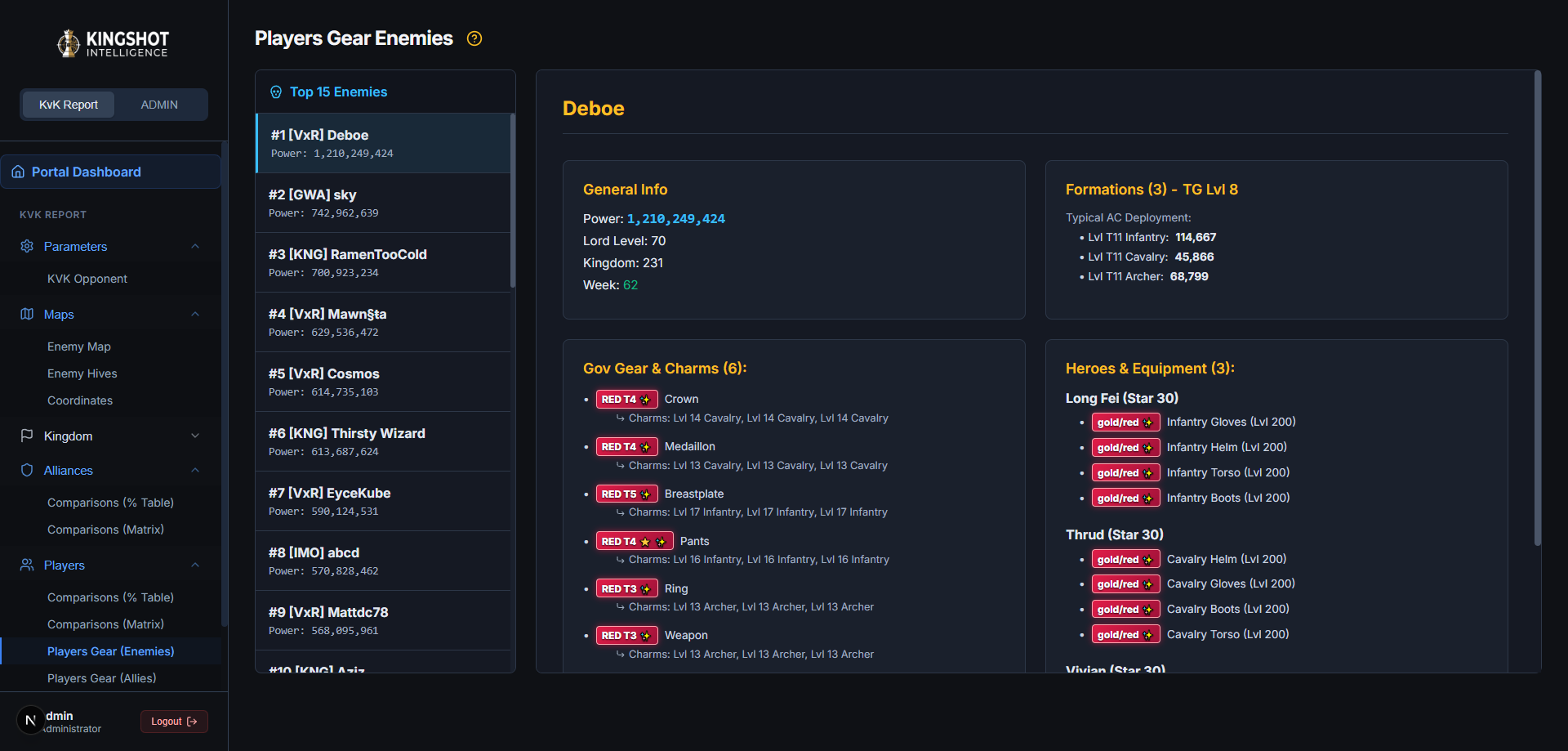Select enemy #9 [VxR] Mattdc78

click(x=383, y=620)
